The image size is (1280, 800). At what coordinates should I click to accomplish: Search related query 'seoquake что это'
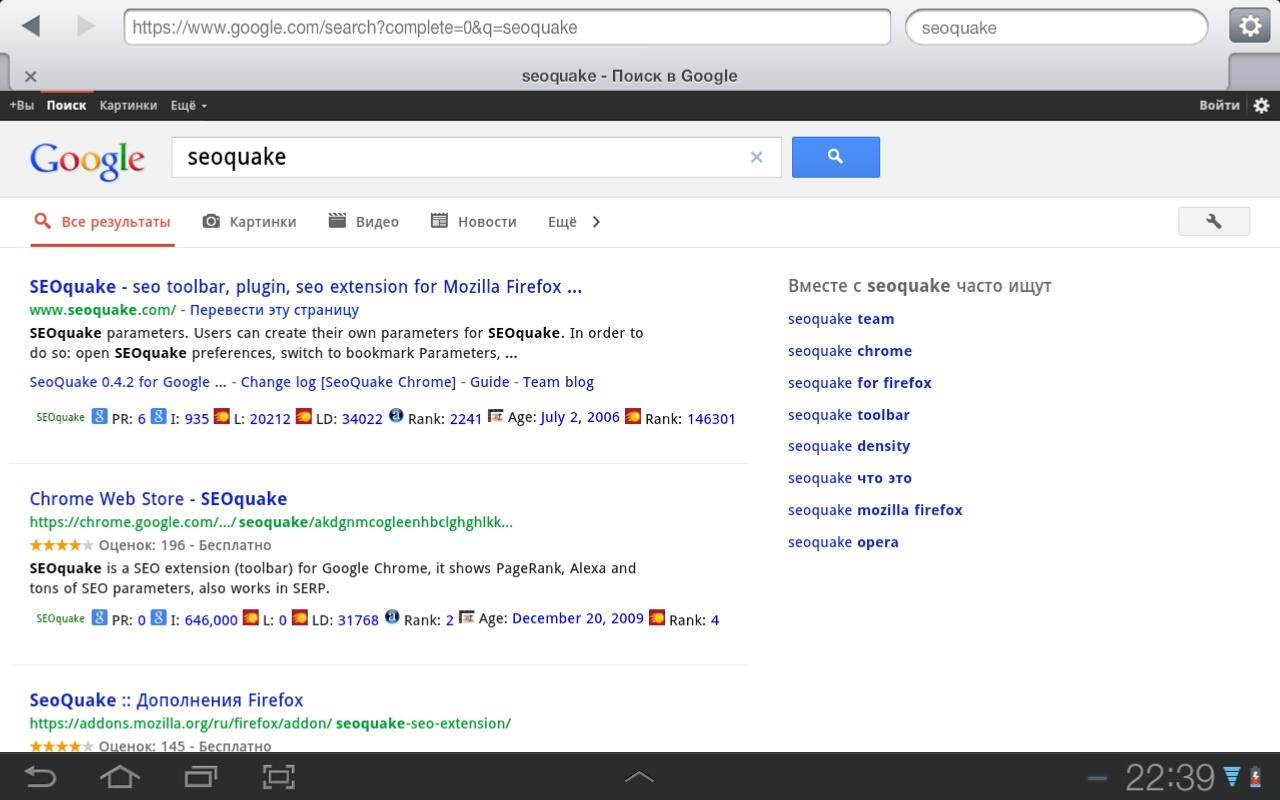850,478
